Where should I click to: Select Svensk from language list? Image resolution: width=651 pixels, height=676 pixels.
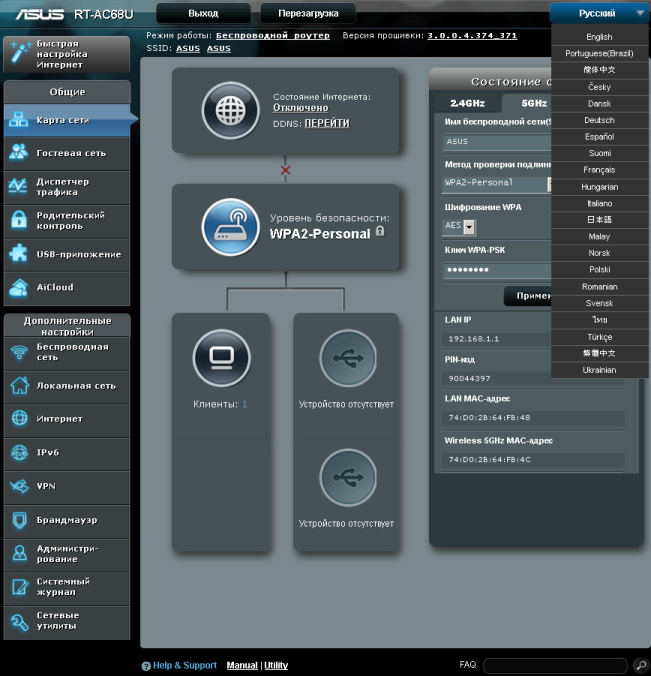pyautogui.click(x=599, y=303)
